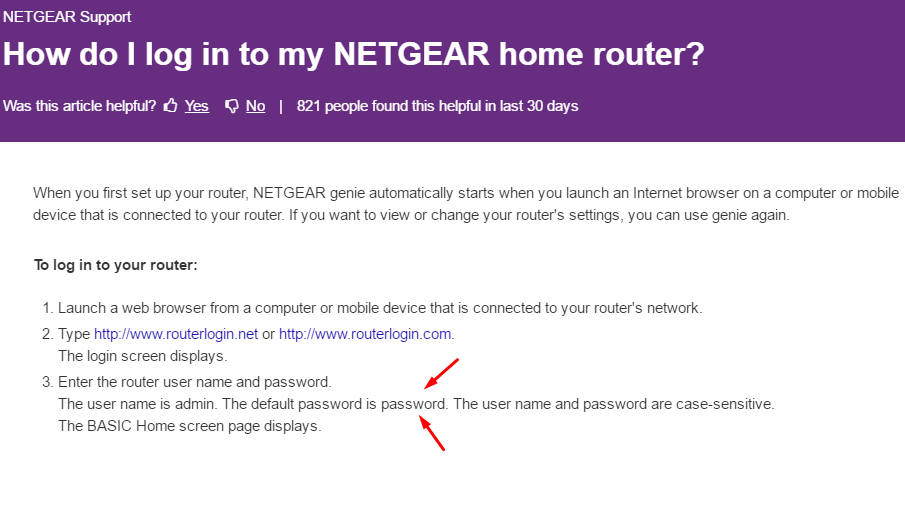
Task: Click the thumbs up icon
Action: point(171,106)
